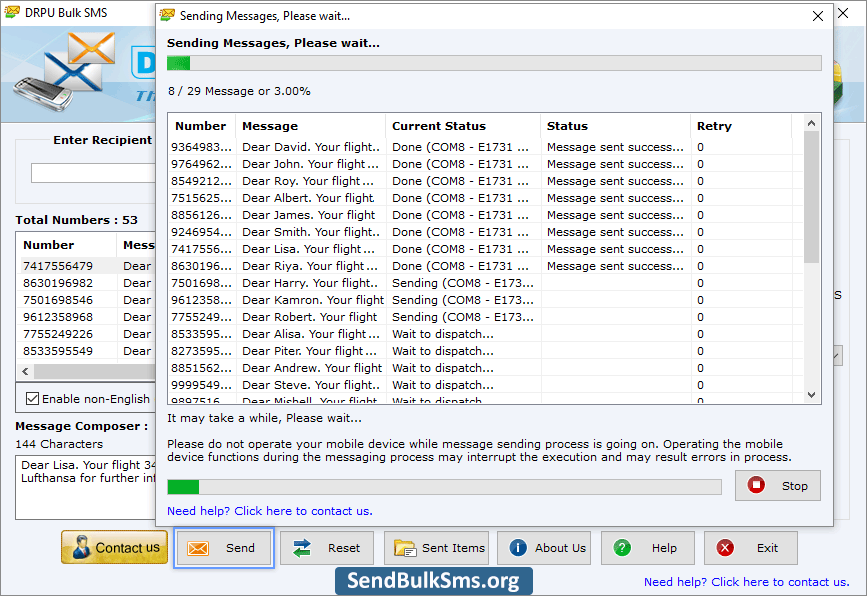The image size is (867, 596).
Task: Click the Message column header
Action: click(311, 126)
